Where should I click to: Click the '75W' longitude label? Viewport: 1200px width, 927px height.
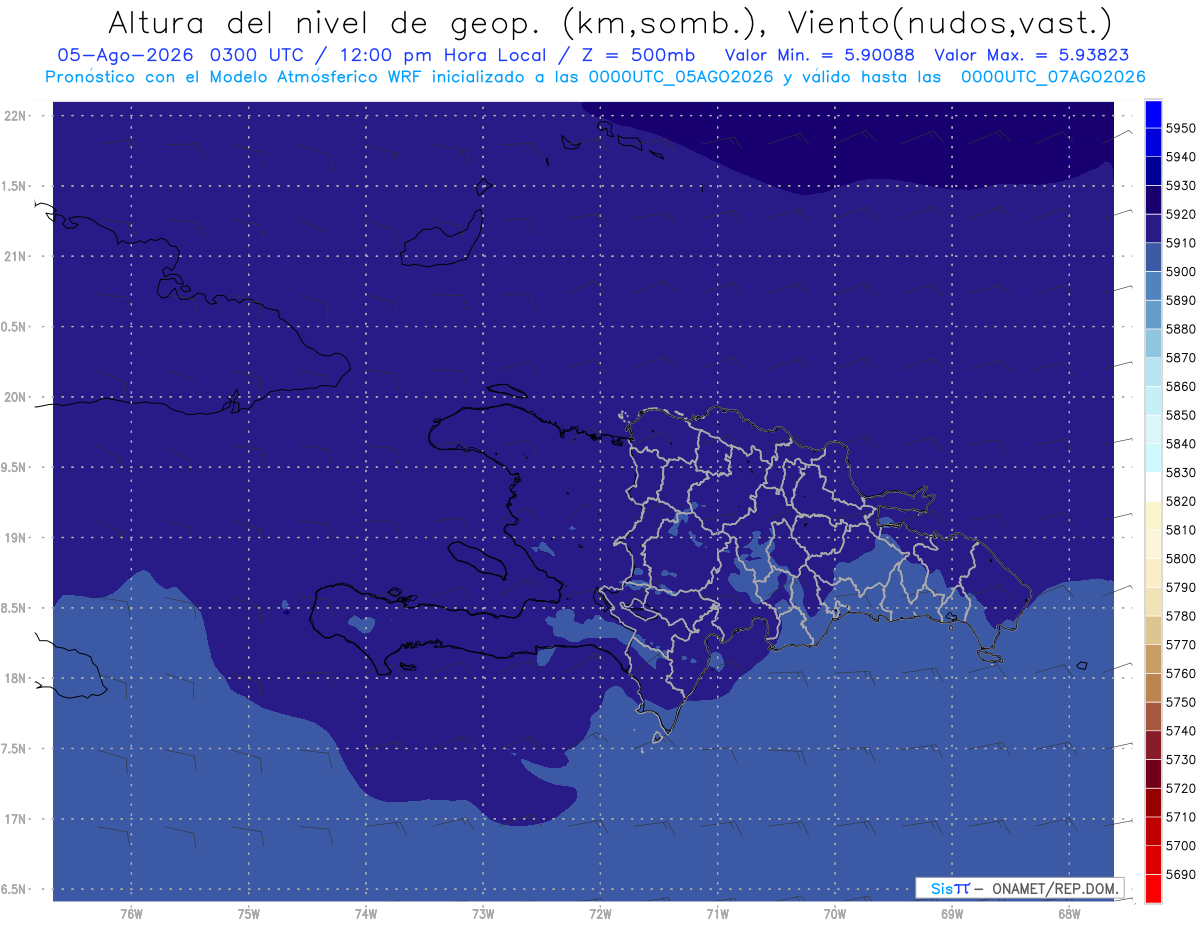(249, 913)
